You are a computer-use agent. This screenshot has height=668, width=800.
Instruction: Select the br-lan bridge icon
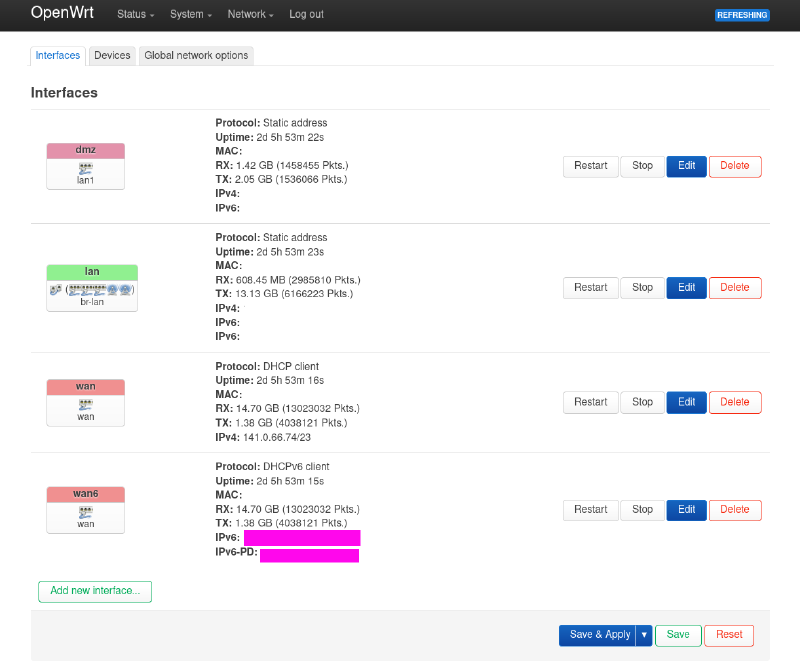click(x=92, y=289)
